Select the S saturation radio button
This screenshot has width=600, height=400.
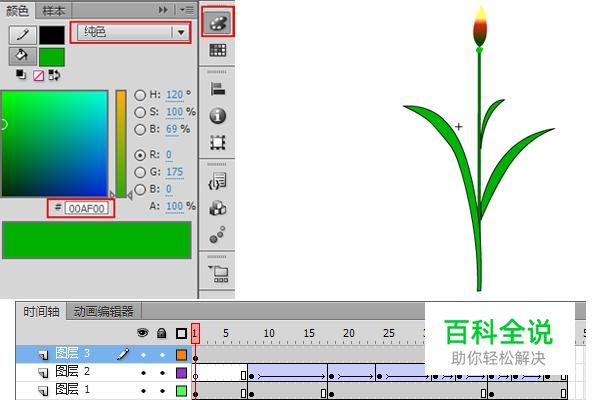(x=140, y=112)
